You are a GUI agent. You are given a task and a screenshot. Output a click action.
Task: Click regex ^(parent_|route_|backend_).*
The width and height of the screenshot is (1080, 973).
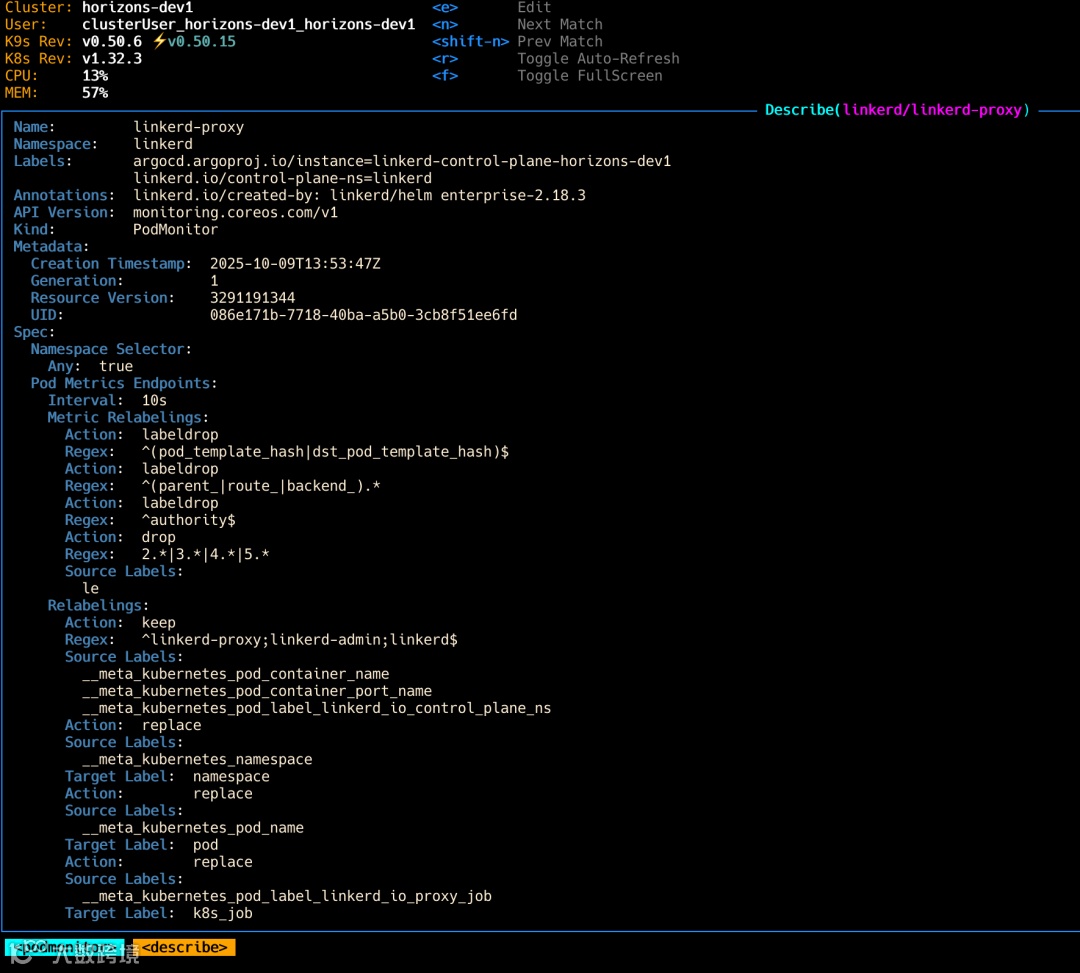pyautogui.click(x=261, y=486)
